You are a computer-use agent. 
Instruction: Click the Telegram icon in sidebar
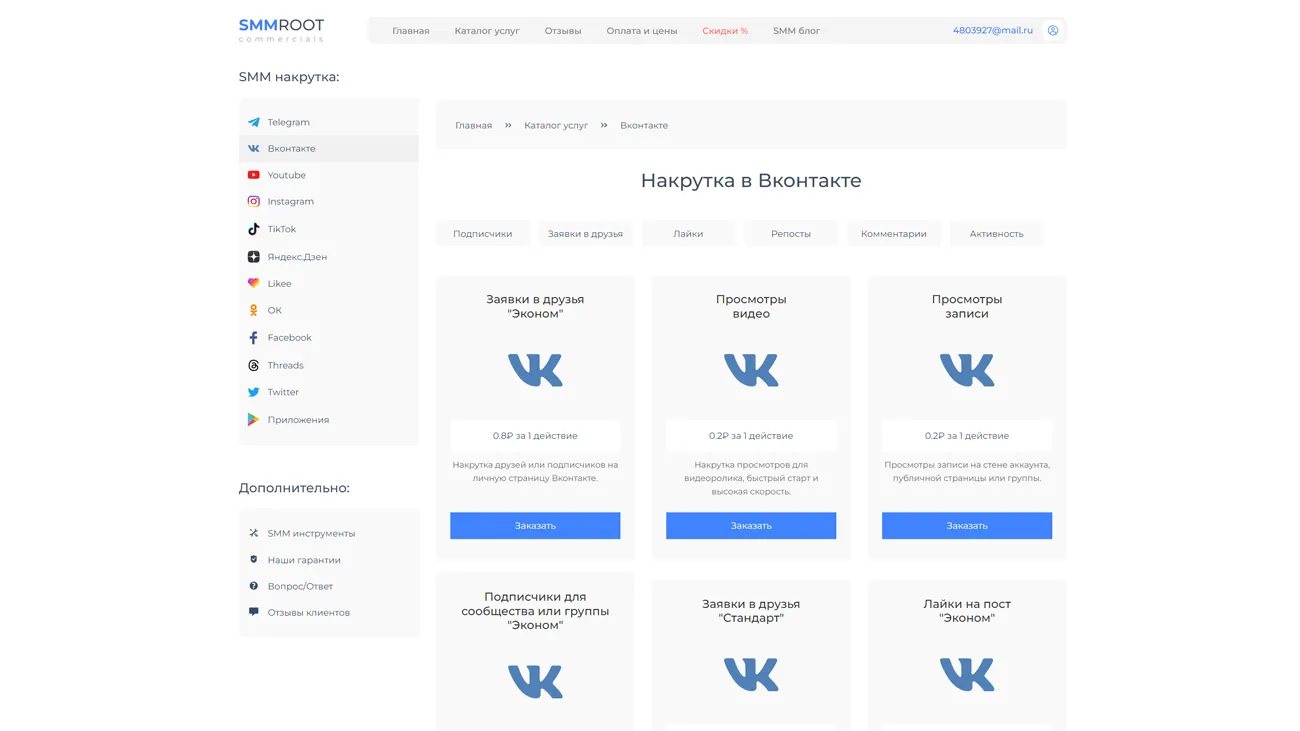click(x=254, y=122)
